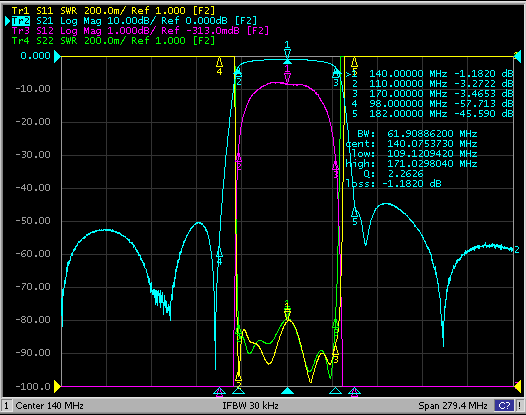Image resolution: width=526 pixels, height=415 pixels.
Task: Click the IFBW 30 kHz setting
Action: click(x=250, y=405)
